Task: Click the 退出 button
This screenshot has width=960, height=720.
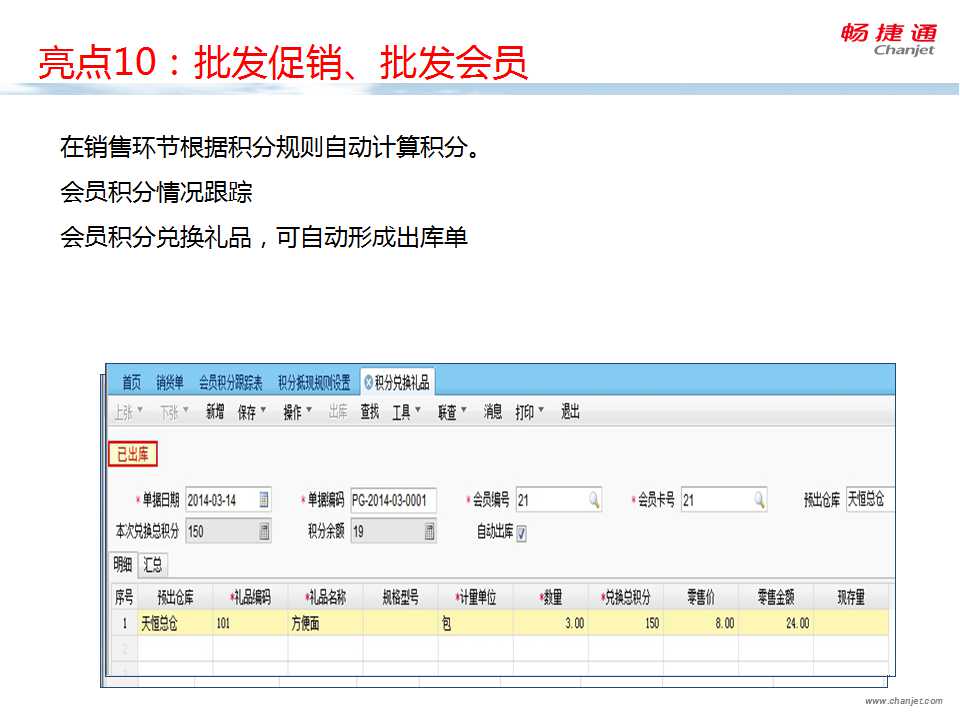Action: (x=570, y=412)
